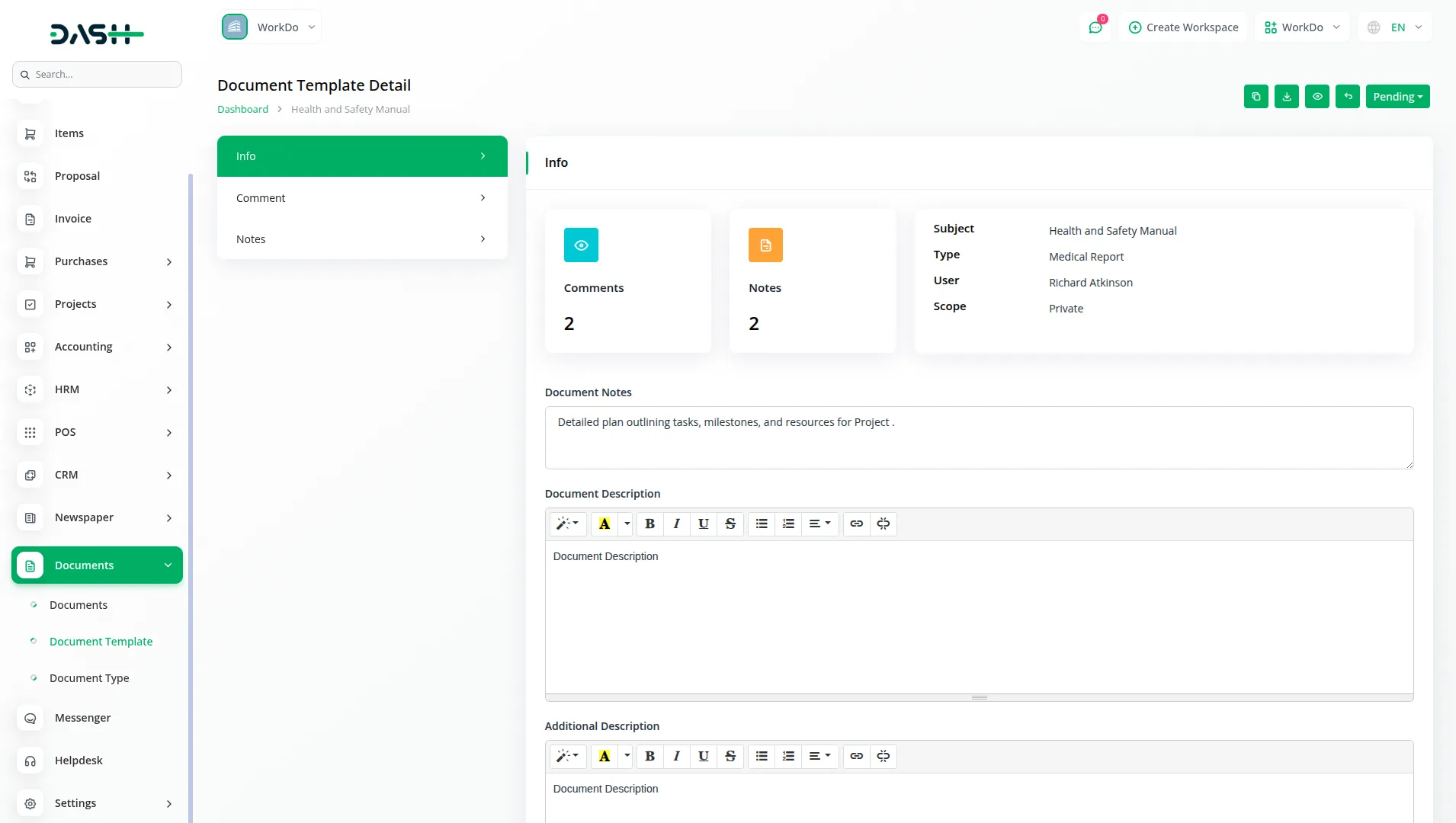The height and width of the screenshot is (823, 1456).
Task: Switch to the Comment section
Action: (x=361, y=197)
